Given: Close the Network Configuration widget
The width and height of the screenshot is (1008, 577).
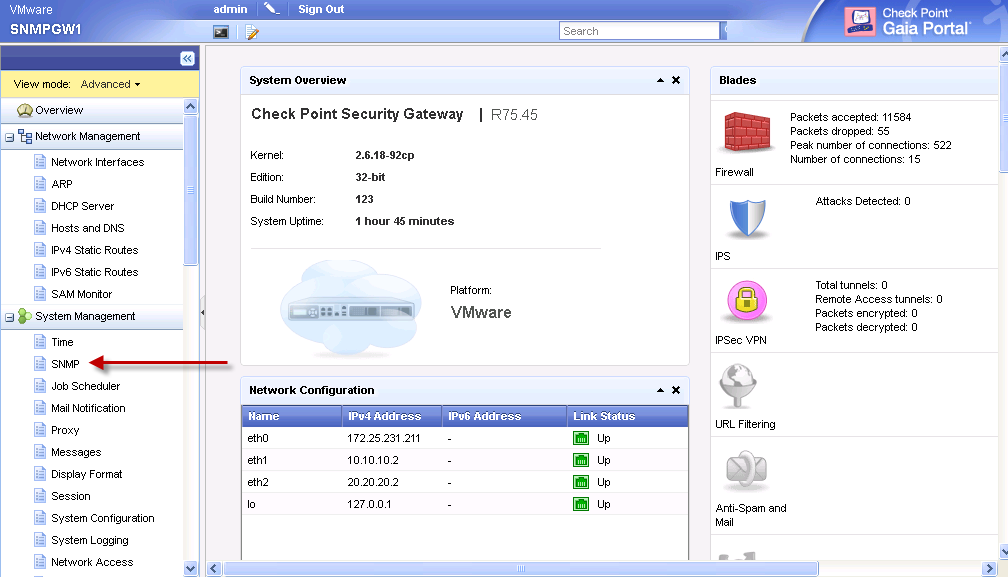Looking at the screenshot, I should [676, 390].
